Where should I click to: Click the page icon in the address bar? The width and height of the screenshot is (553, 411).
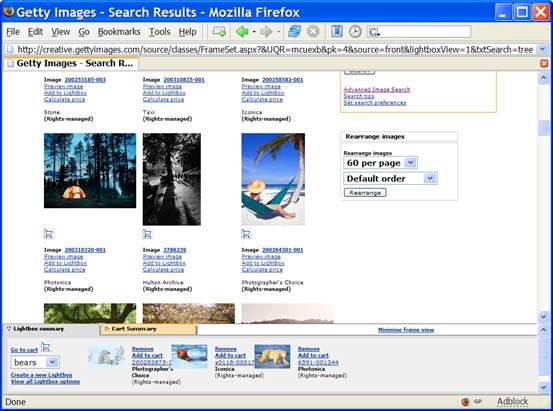(x=10, y=49)
